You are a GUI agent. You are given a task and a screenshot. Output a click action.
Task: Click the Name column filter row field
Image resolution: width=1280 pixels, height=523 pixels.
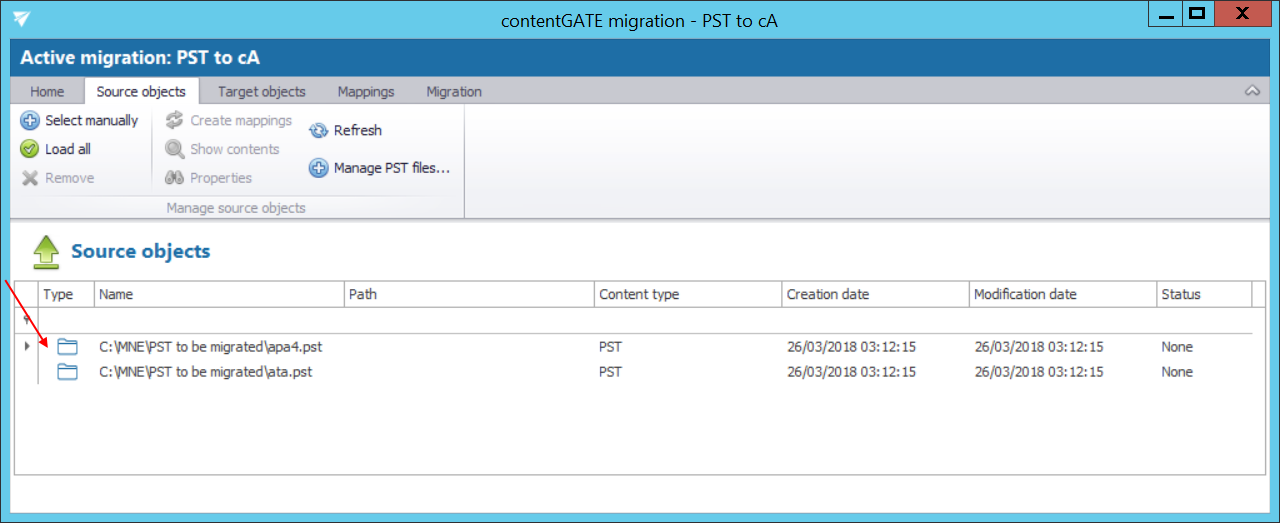tap(220, 320)
